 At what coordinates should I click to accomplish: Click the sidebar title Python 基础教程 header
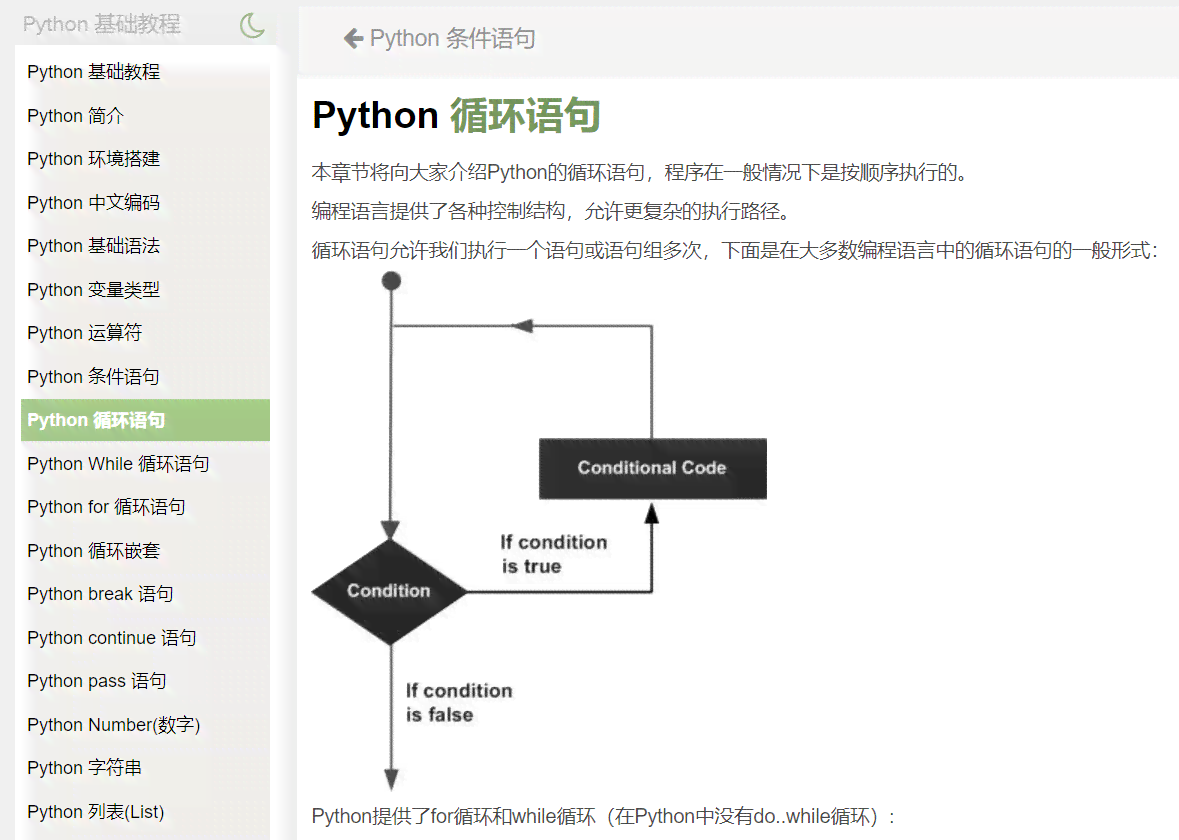point(102,25)
